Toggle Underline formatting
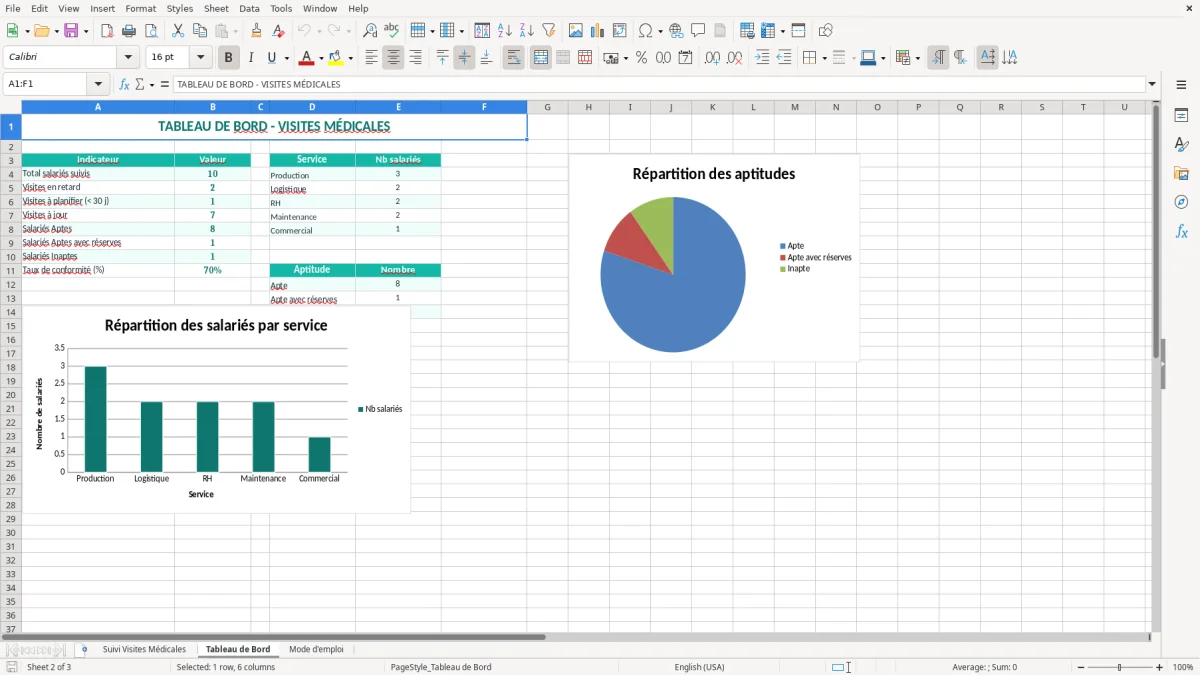 point(272,58)
